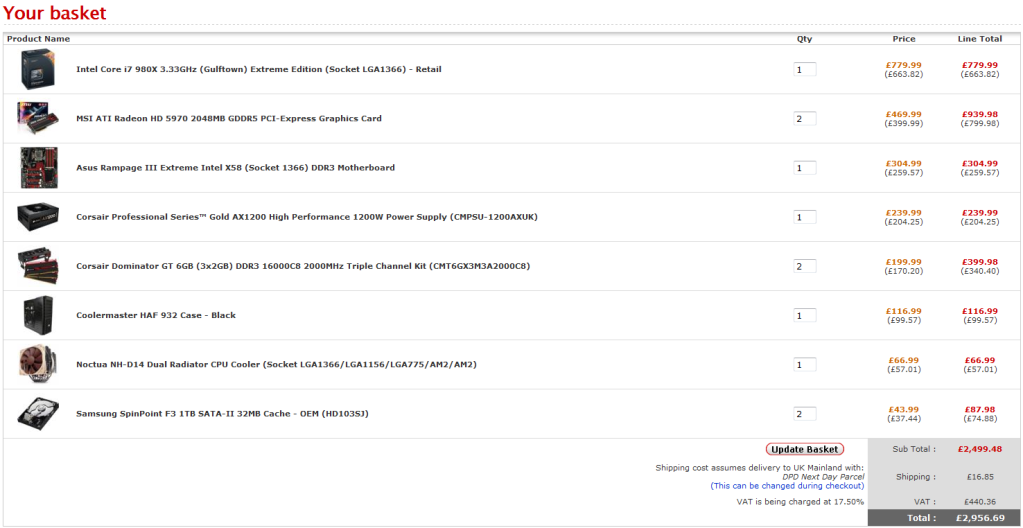This screenshot has height=528, width=1023.
Task: Click 'VAT is being charged at 17.50%' text
Action: tap(801, 502)
